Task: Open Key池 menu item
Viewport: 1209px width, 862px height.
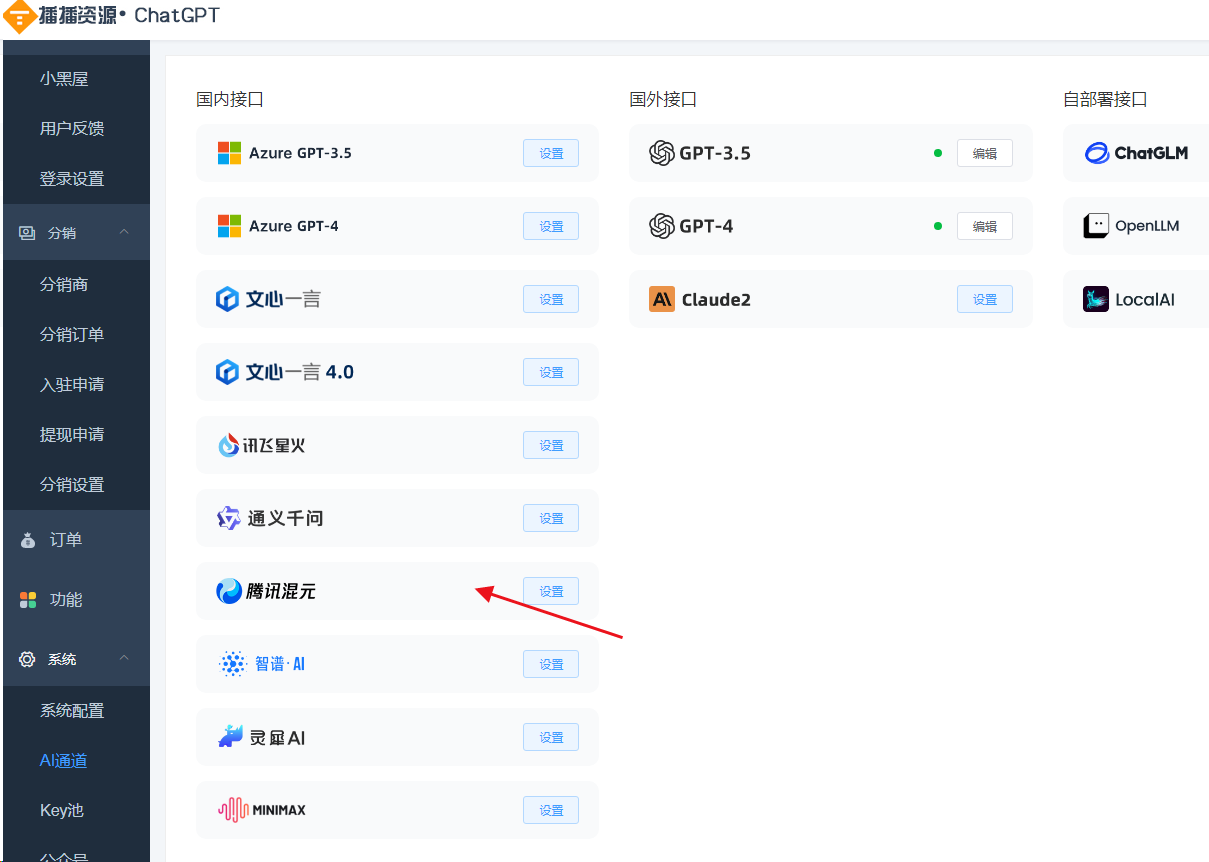Action: [x=62, y=811]
